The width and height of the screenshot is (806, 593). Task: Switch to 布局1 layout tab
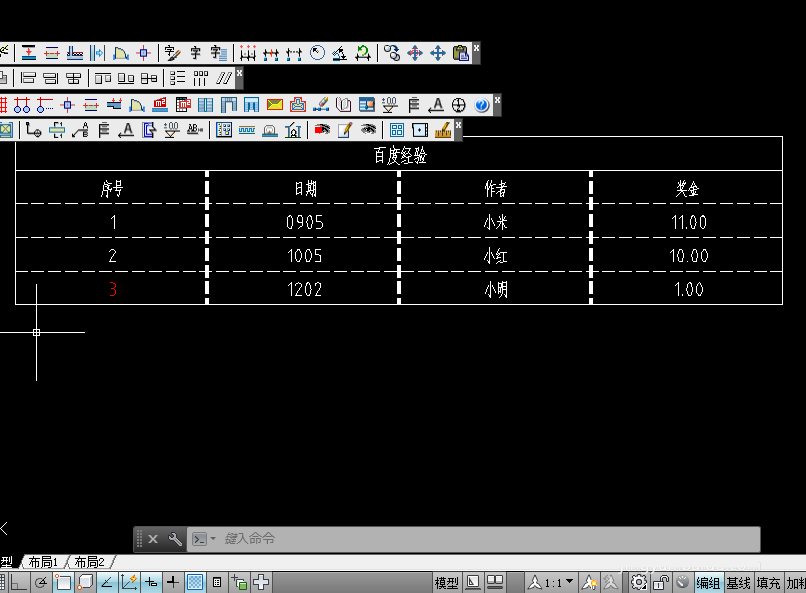tap(43, 562)
